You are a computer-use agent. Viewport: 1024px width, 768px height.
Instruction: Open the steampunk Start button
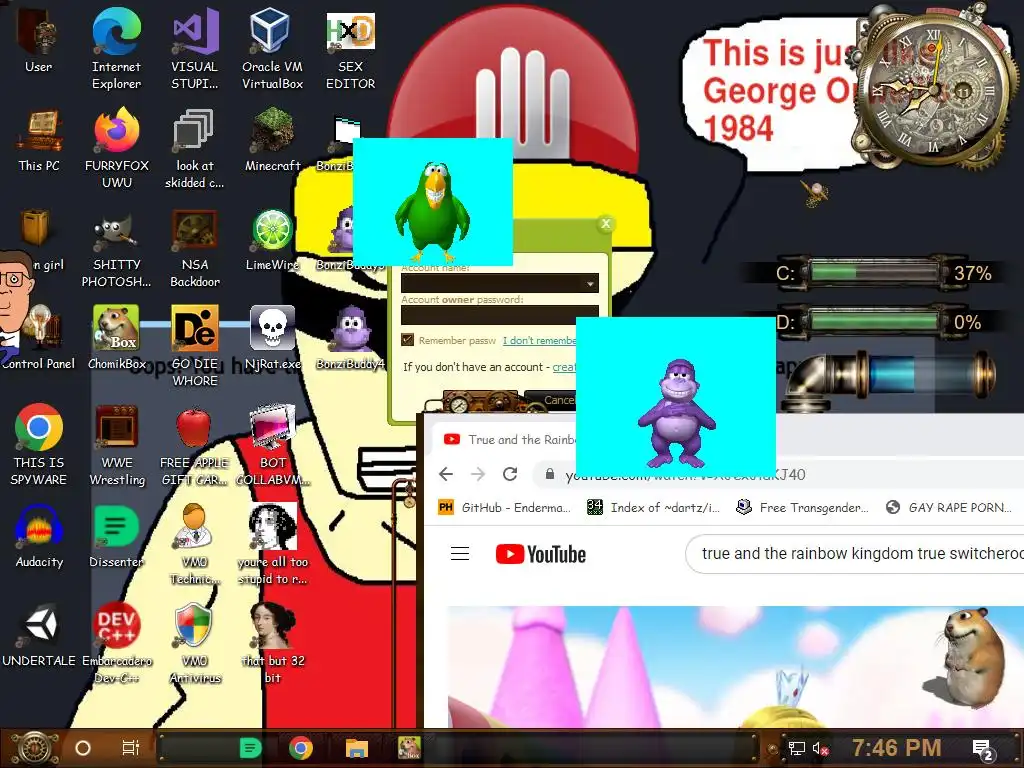point(34,748)
